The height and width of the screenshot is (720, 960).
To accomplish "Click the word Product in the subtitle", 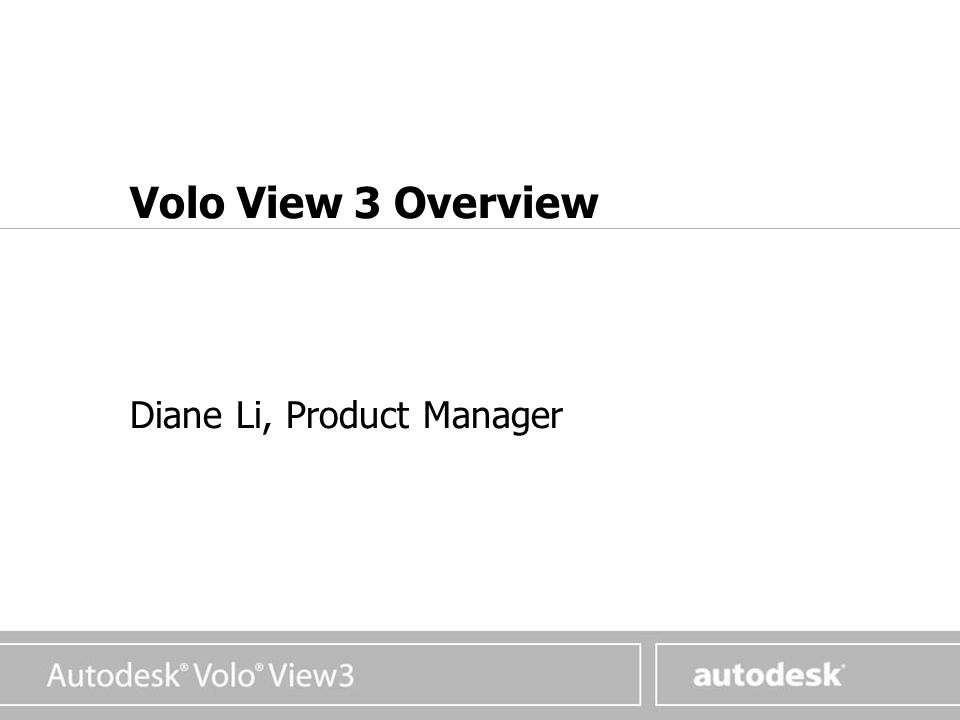I will pos(348,414).
